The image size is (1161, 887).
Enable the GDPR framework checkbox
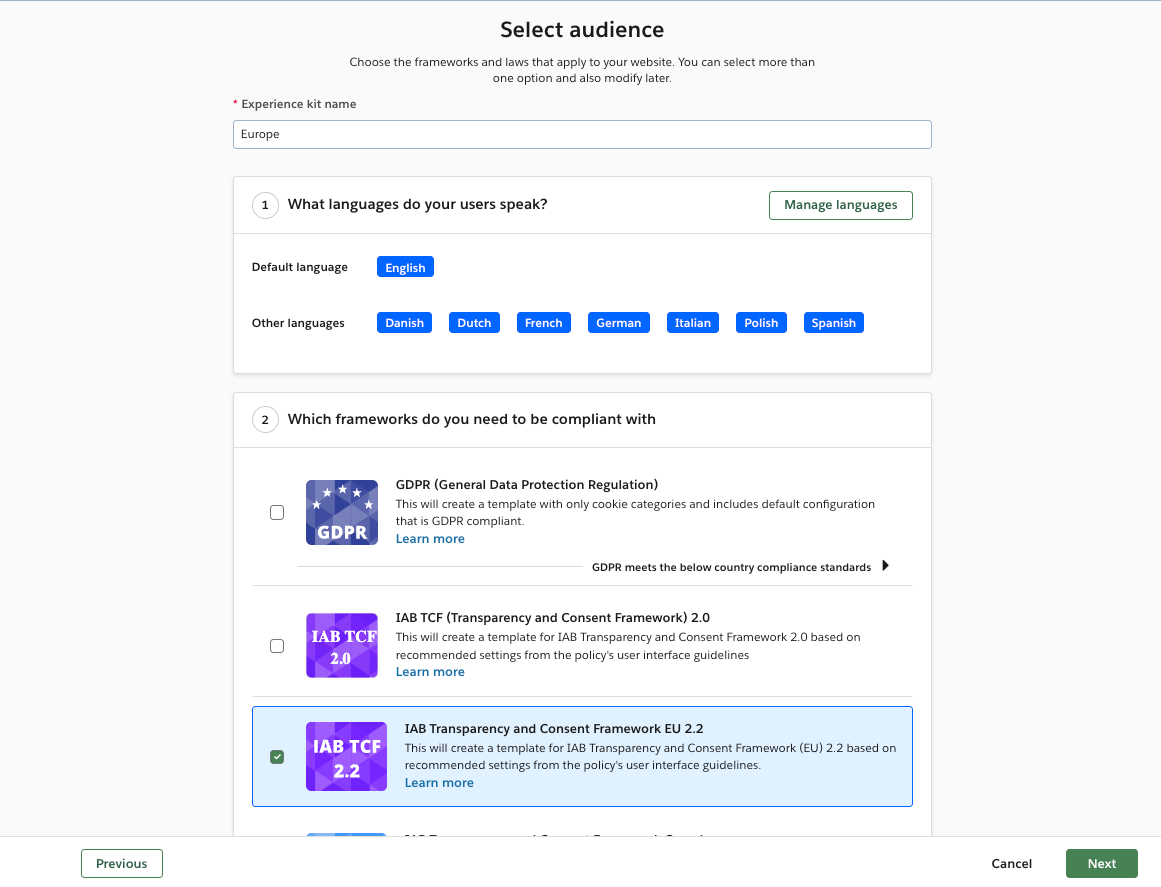(x=277, y=512)
